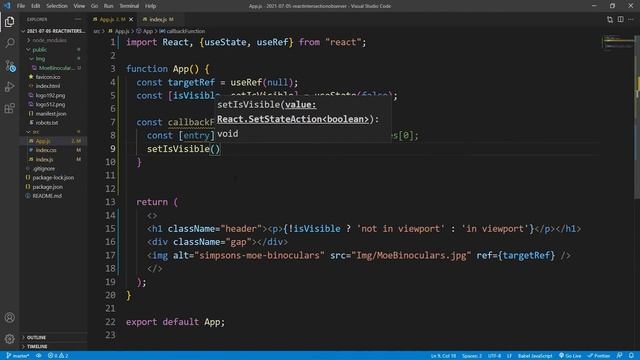Open the Help menu
This screenshot has height=360, width=640.
click(150, 6)
